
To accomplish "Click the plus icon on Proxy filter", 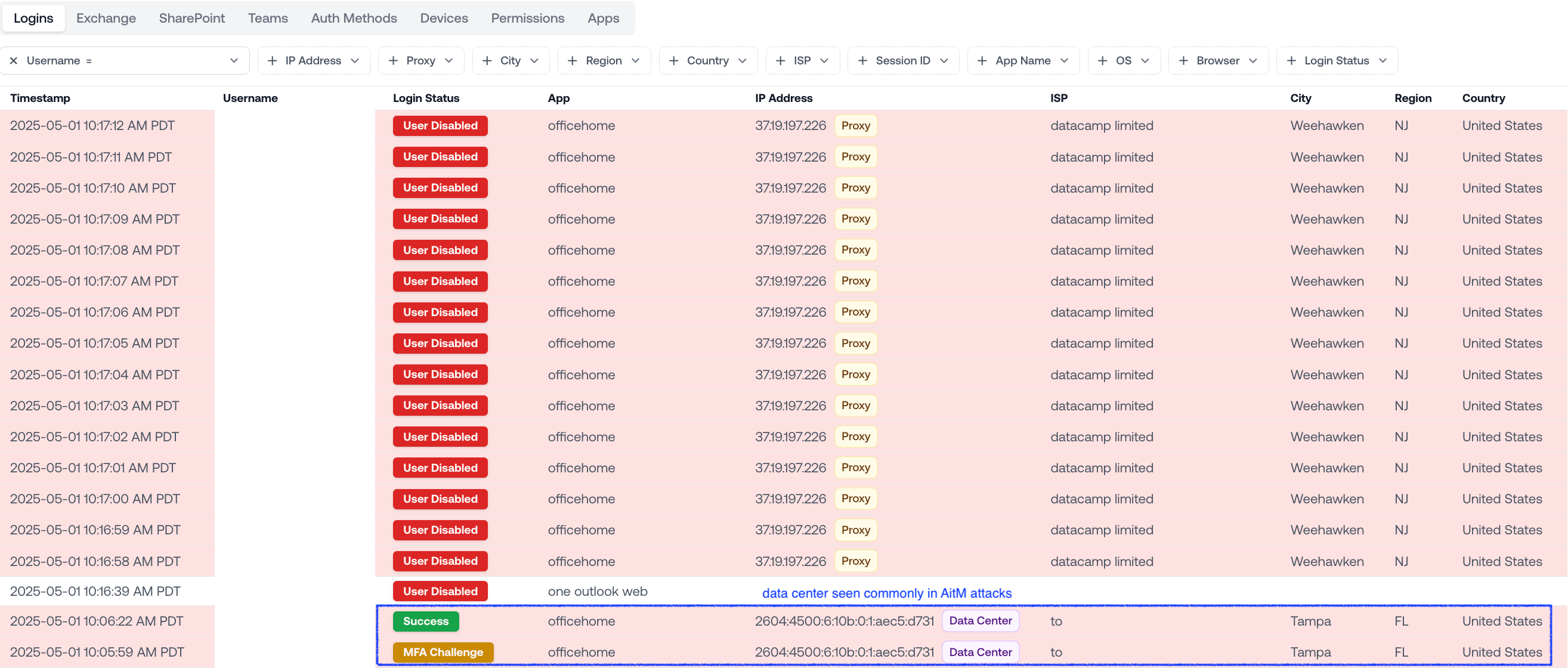I will click(393, 61).
